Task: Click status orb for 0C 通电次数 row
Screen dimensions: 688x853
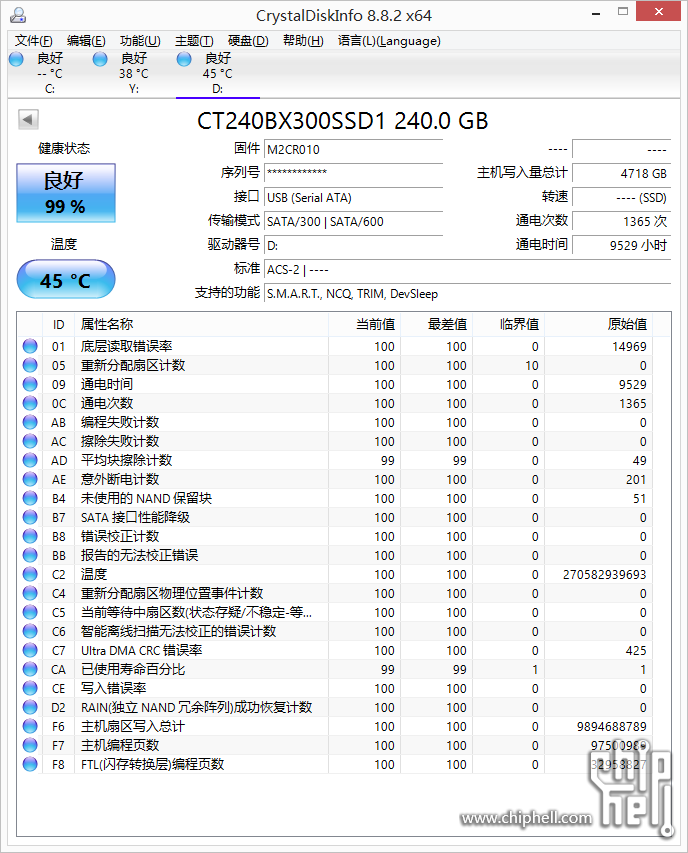Action: [30, 403]
